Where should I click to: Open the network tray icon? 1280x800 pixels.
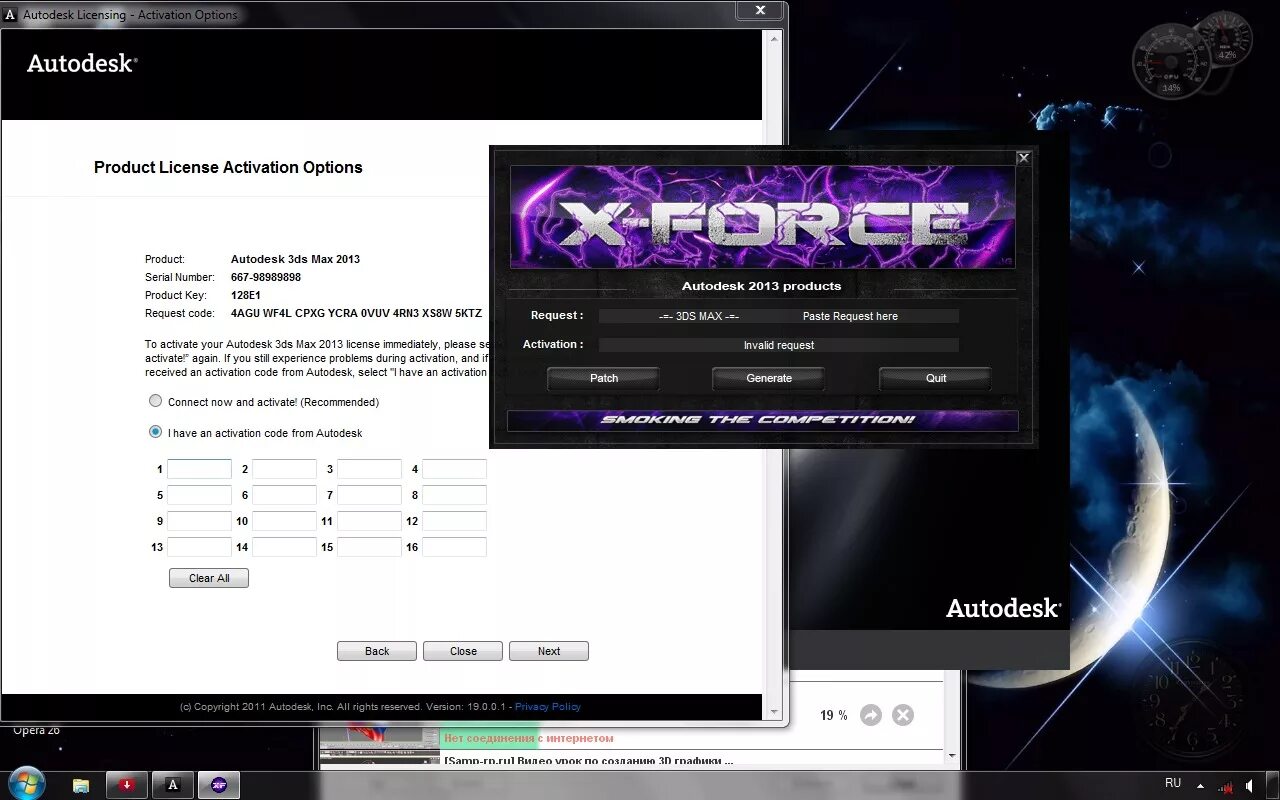click(x=1224, y=787)
